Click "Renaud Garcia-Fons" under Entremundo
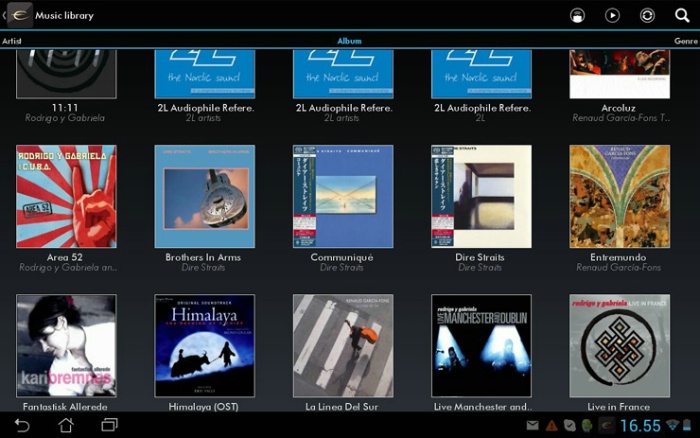 point(618,267)
